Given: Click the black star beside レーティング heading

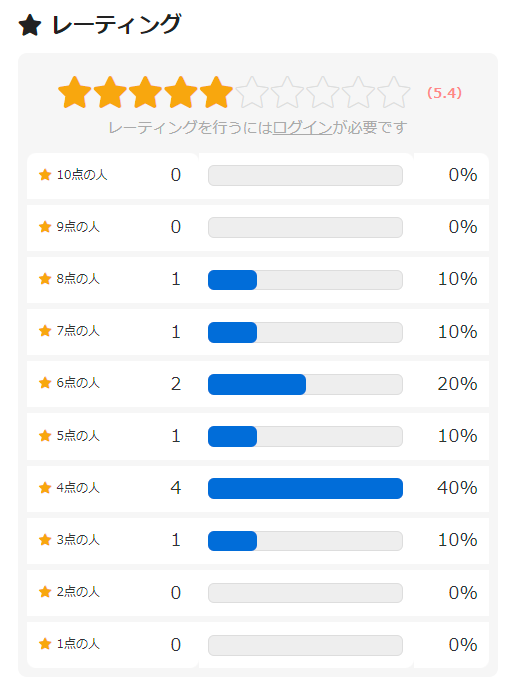Looking at the screenshot, I should point(30,25).
